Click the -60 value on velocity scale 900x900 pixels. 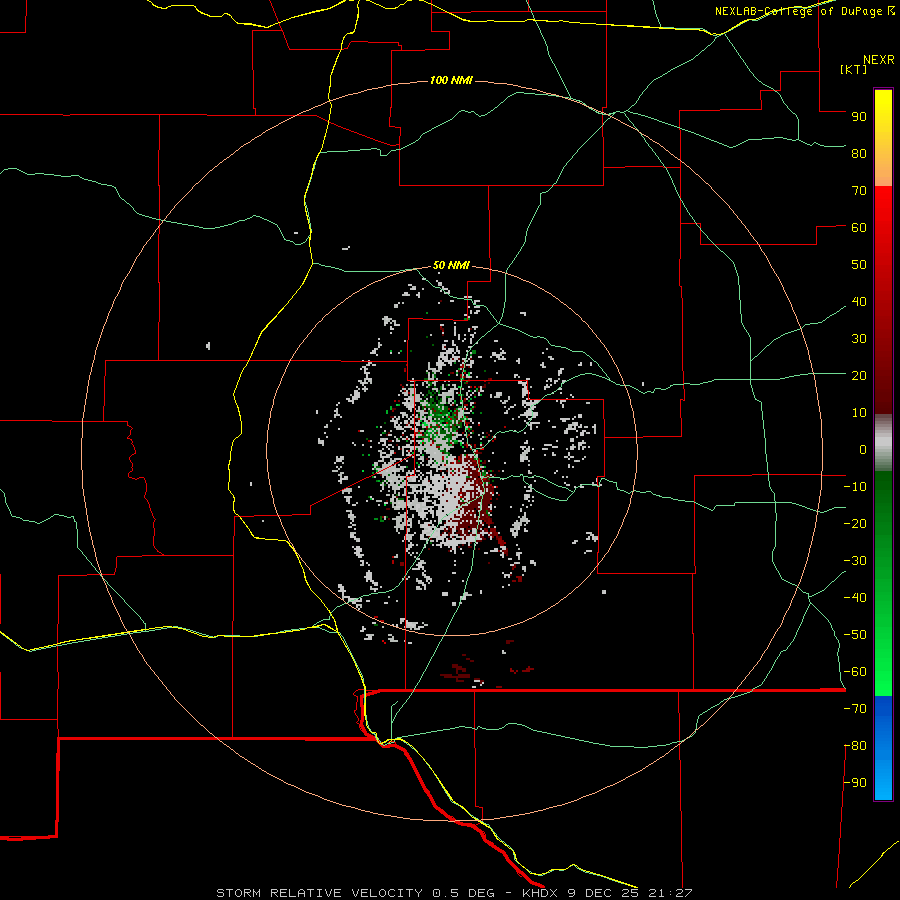coord(855,672)
